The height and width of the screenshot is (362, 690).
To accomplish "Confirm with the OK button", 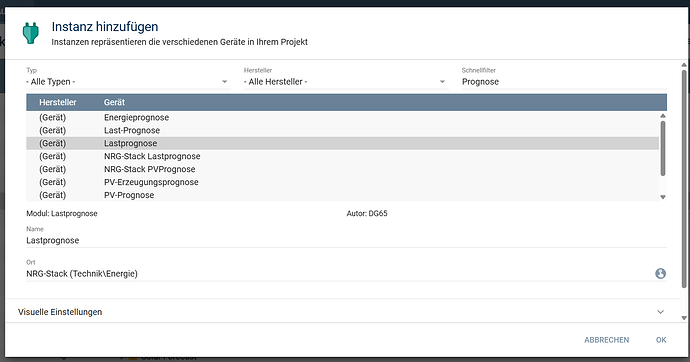I will click(x=661, y=340).
